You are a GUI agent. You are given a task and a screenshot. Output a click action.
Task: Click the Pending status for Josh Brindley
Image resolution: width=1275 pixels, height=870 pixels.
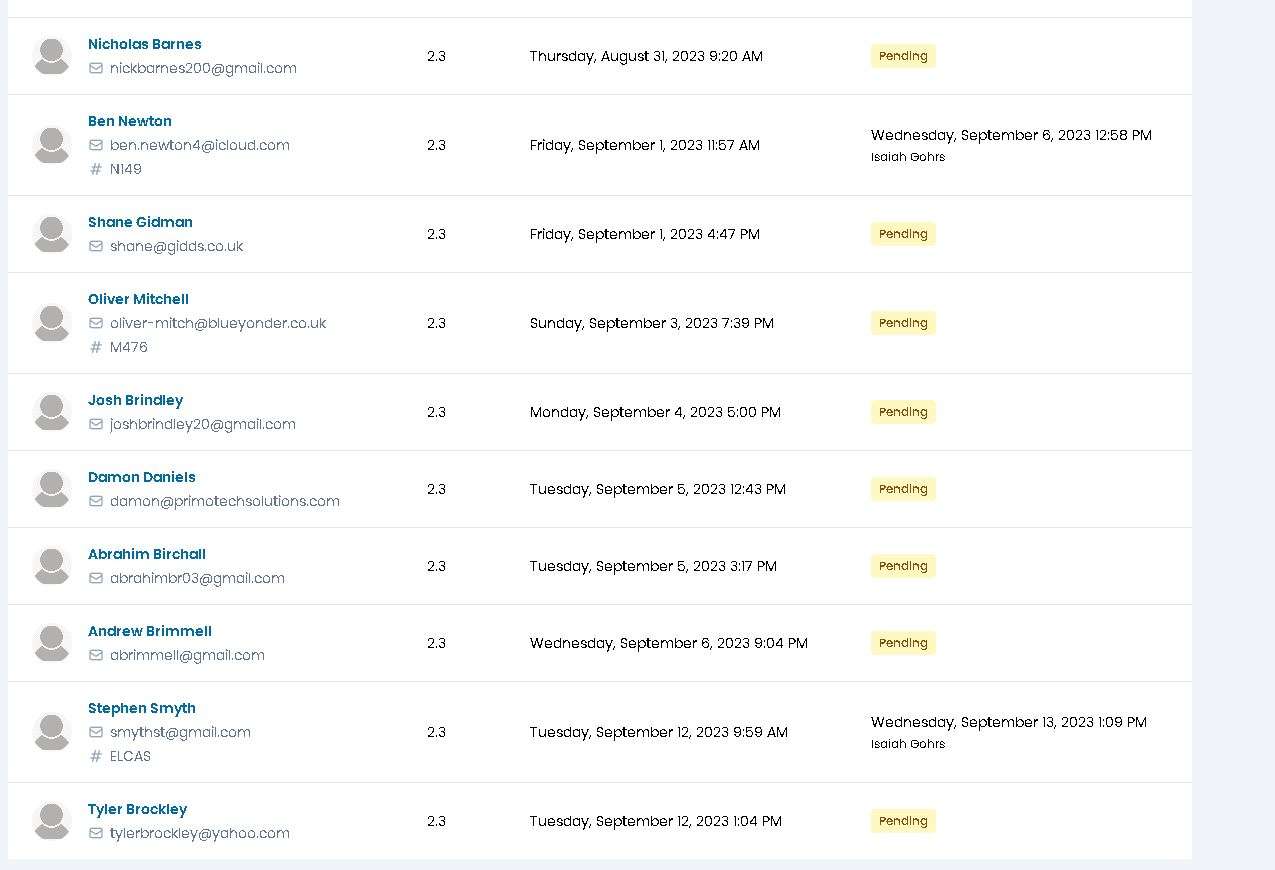pyautogui.click(x=903, y=412)
